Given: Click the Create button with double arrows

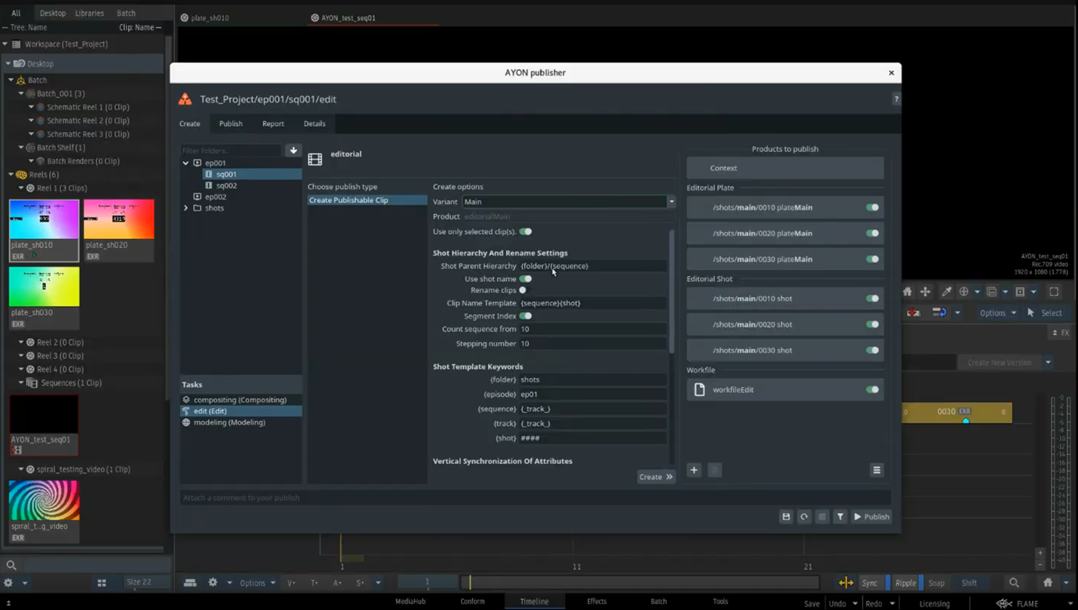Looking at the screenshot, I should (656, 477).
